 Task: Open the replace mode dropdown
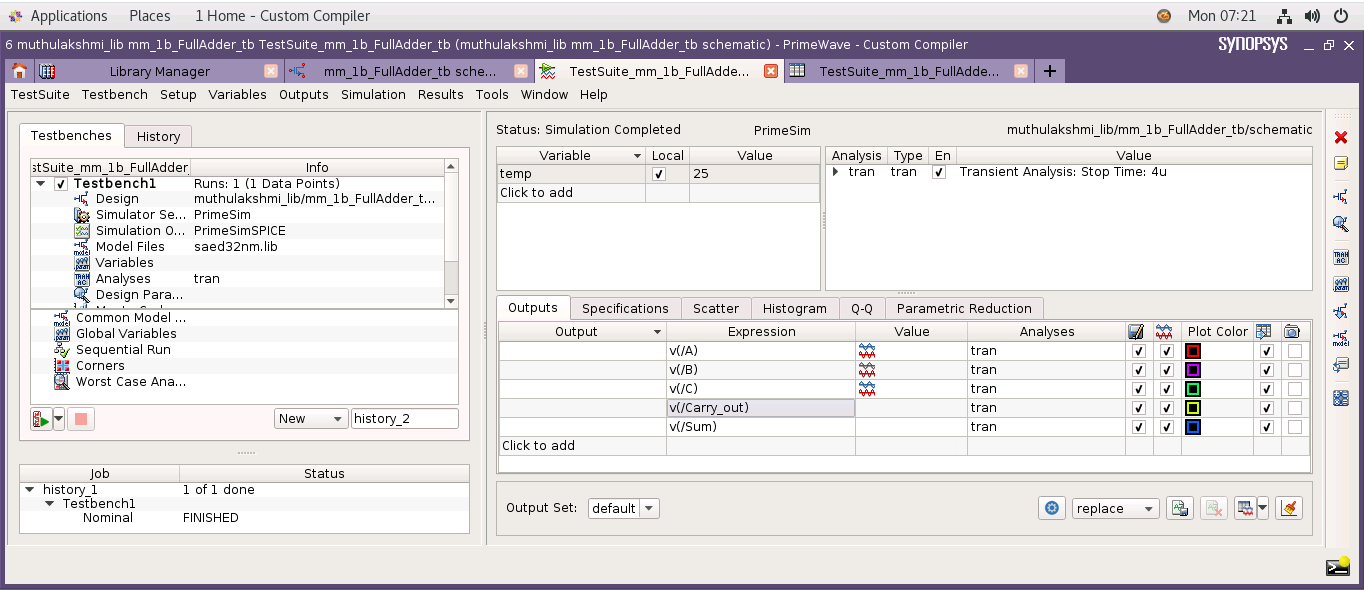tap(1115, 508)
